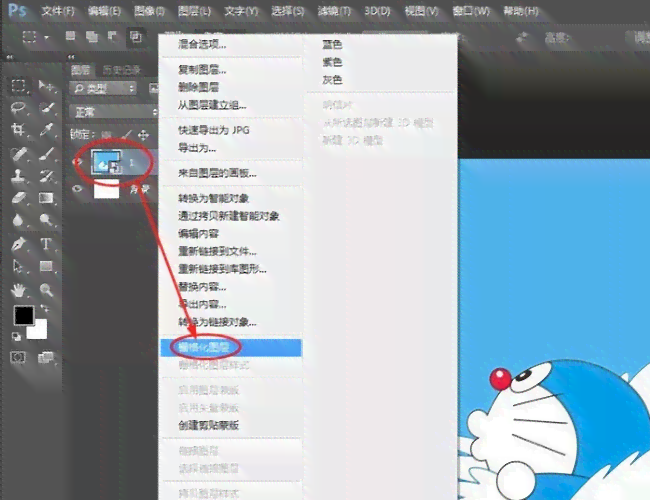Viewport: 650px width, 500px height.
Task: Open the 编辑(E) menu
Action: coord(104,11)
